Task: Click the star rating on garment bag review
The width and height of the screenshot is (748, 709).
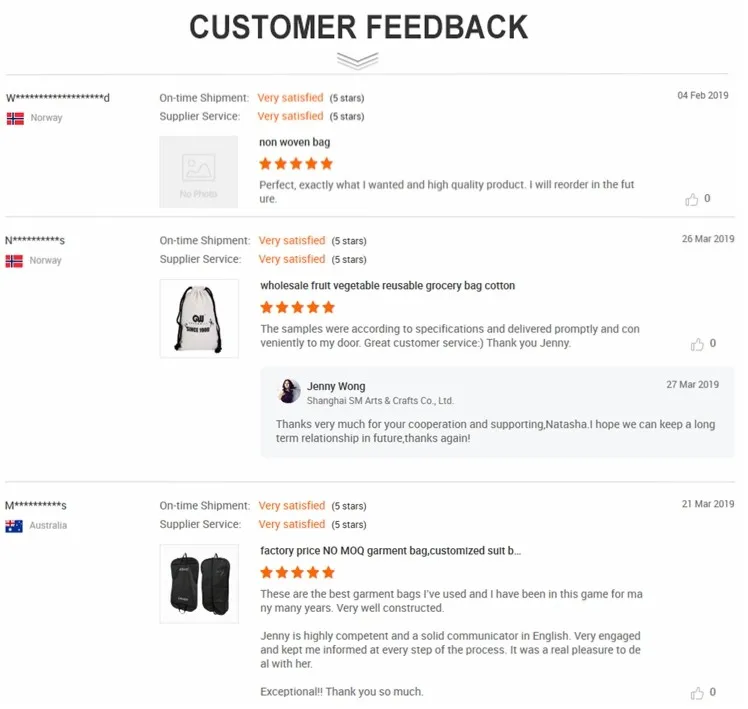Action: [x=297, y=573]
